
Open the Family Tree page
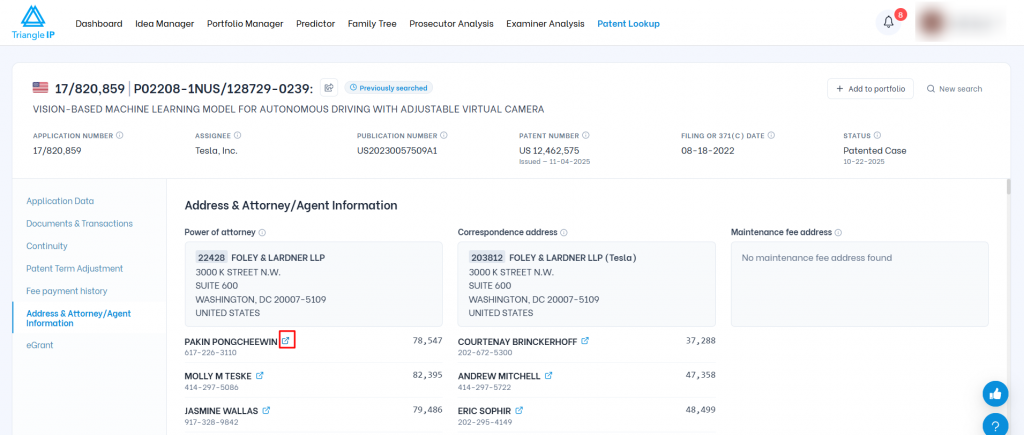[x=372, y=24]
